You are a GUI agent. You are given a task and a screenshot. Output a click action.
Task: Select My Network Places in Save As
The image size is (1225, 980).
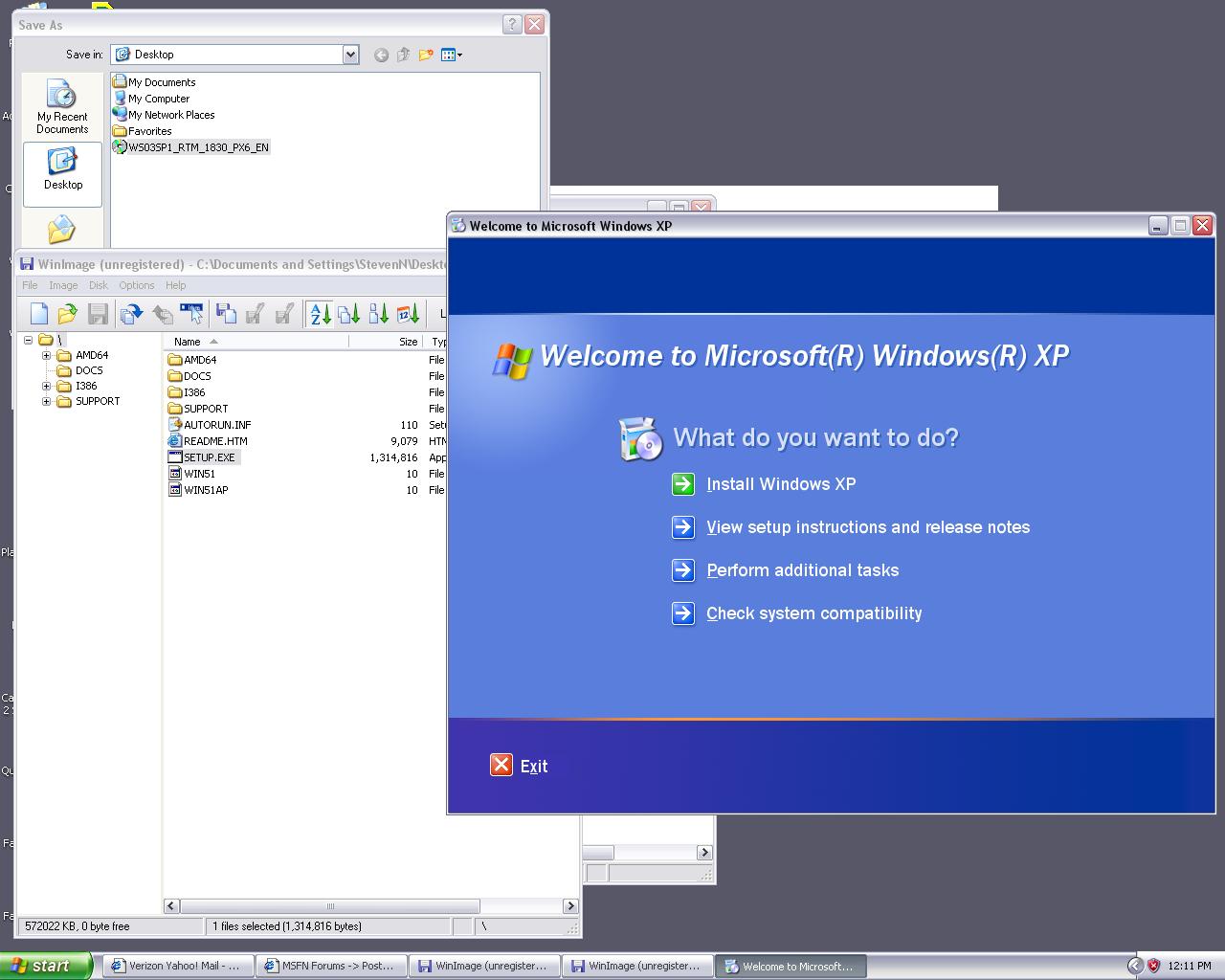171,115
